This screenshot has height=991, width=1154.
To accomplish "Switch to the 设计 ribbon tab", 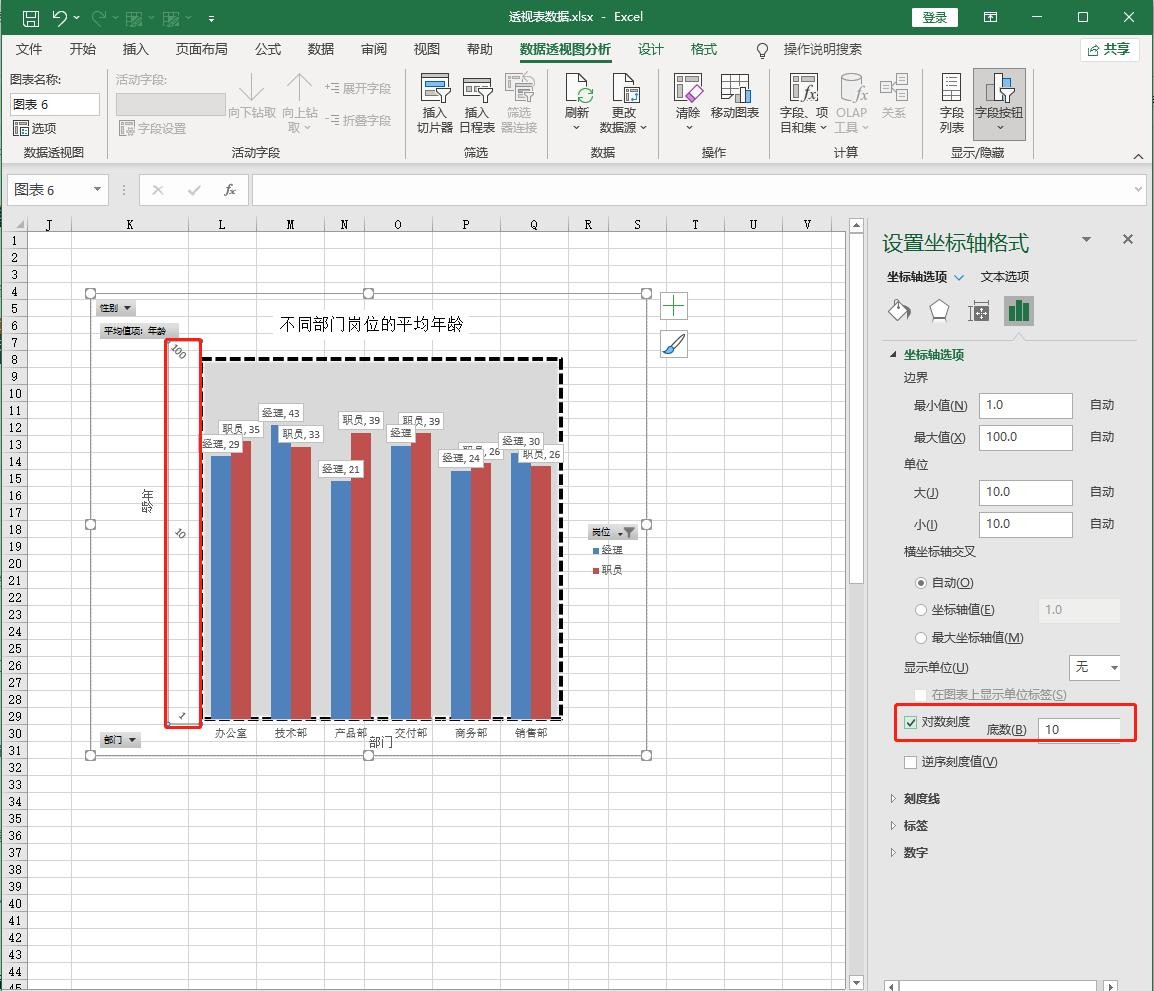I will coord(650,49).
